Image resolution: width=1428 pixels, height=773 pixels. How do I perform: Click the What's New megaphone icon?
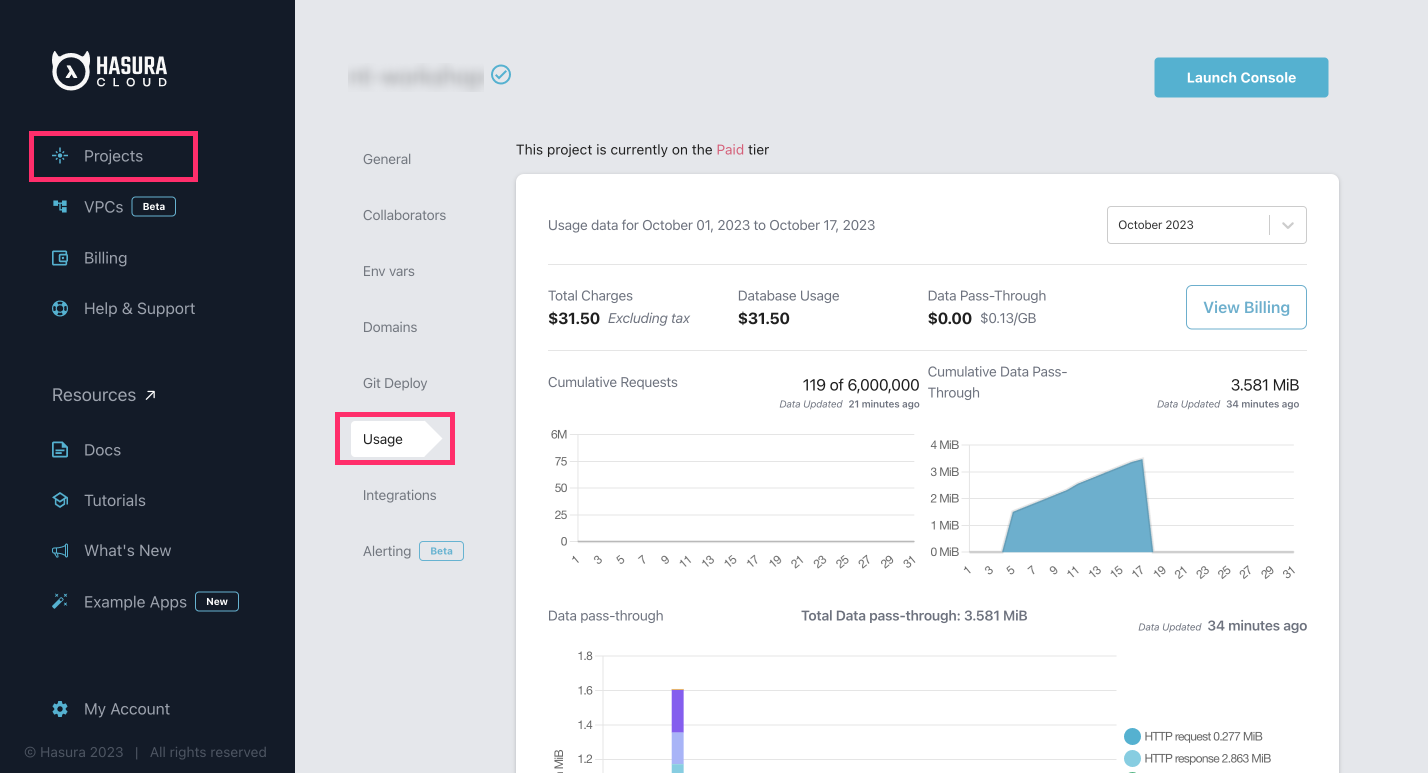[x=59, y=550]
